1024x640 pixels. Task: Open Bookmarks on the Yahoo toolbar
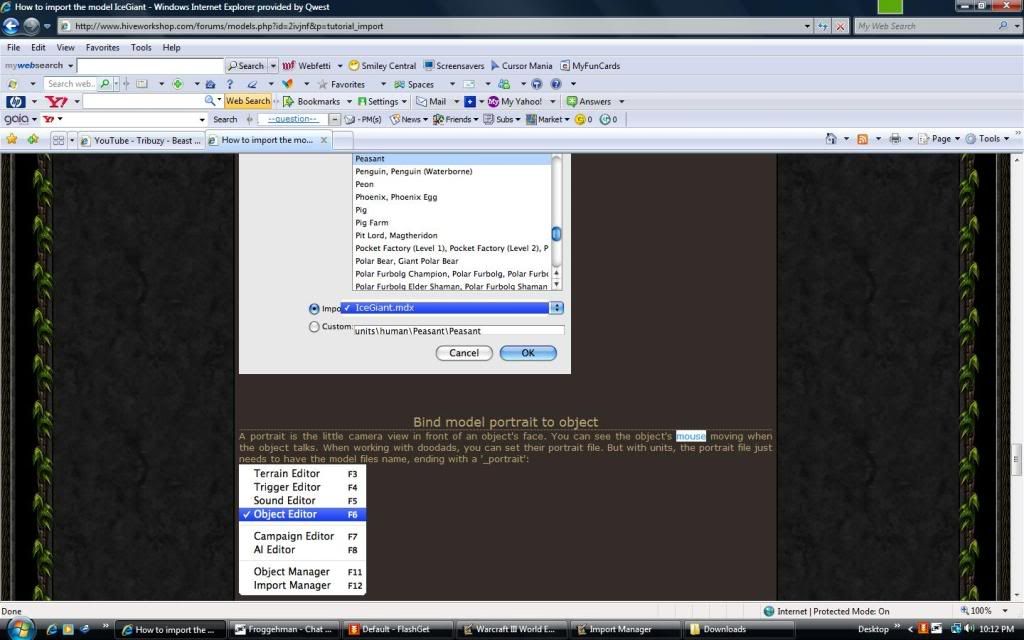tap(312, 102)
